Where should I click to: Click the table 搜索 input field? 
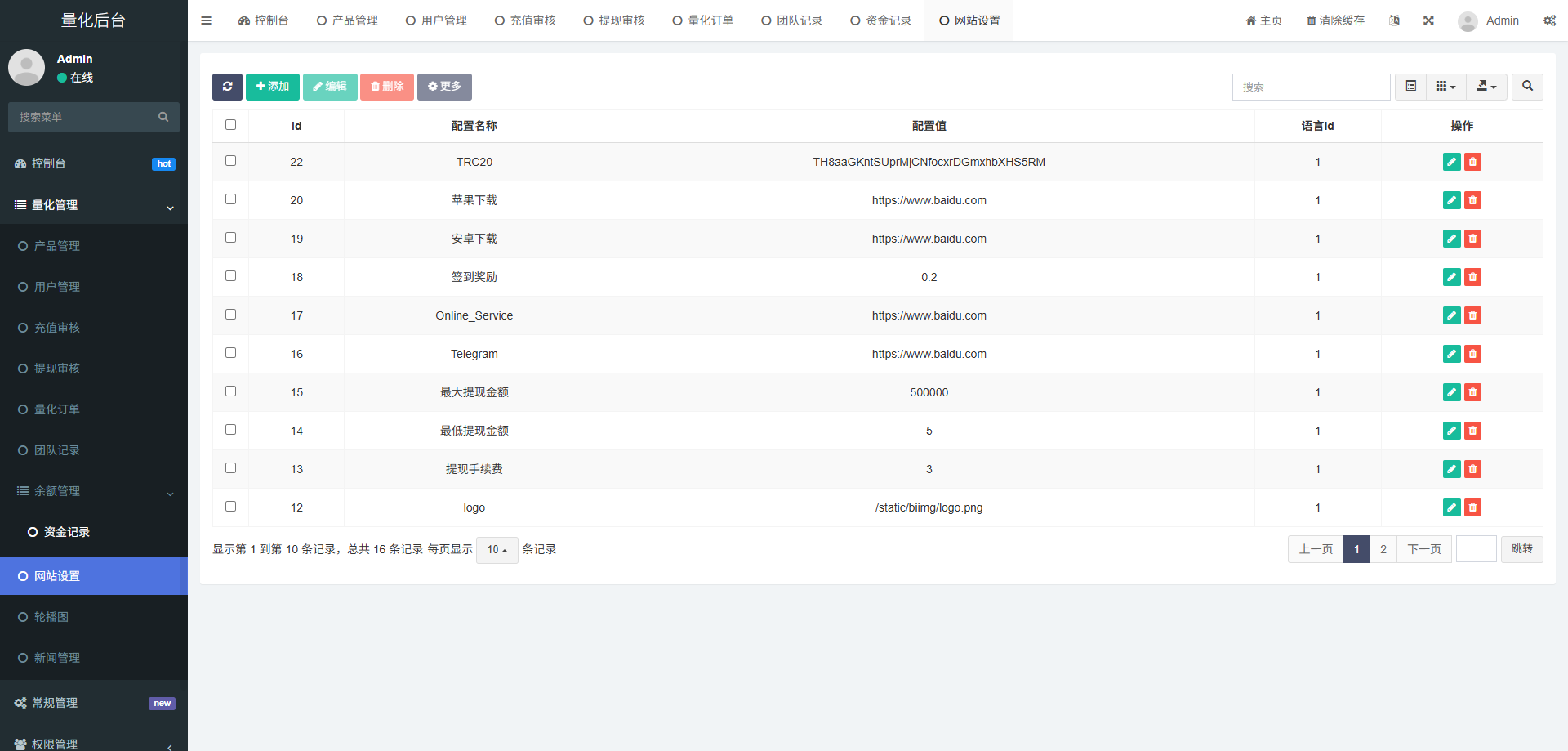(1310, 87)
